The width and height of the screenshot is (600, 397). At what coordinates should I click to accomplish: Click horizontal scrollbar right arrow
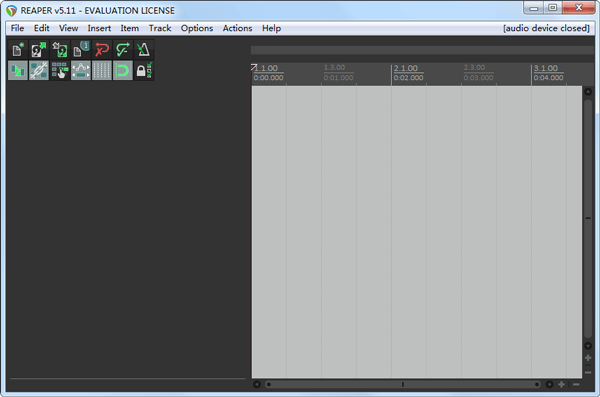point(549,384)
